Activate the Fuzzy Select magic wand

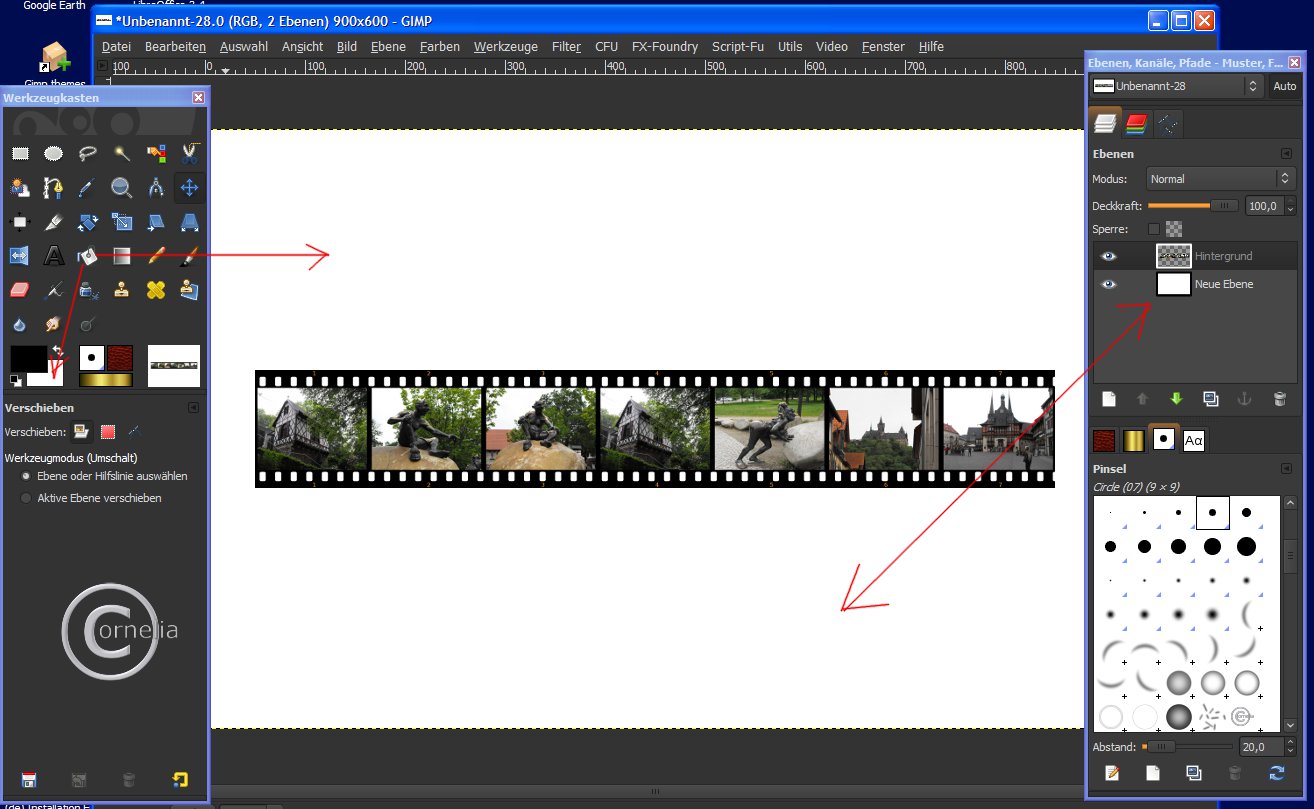(x=122, y=153)
